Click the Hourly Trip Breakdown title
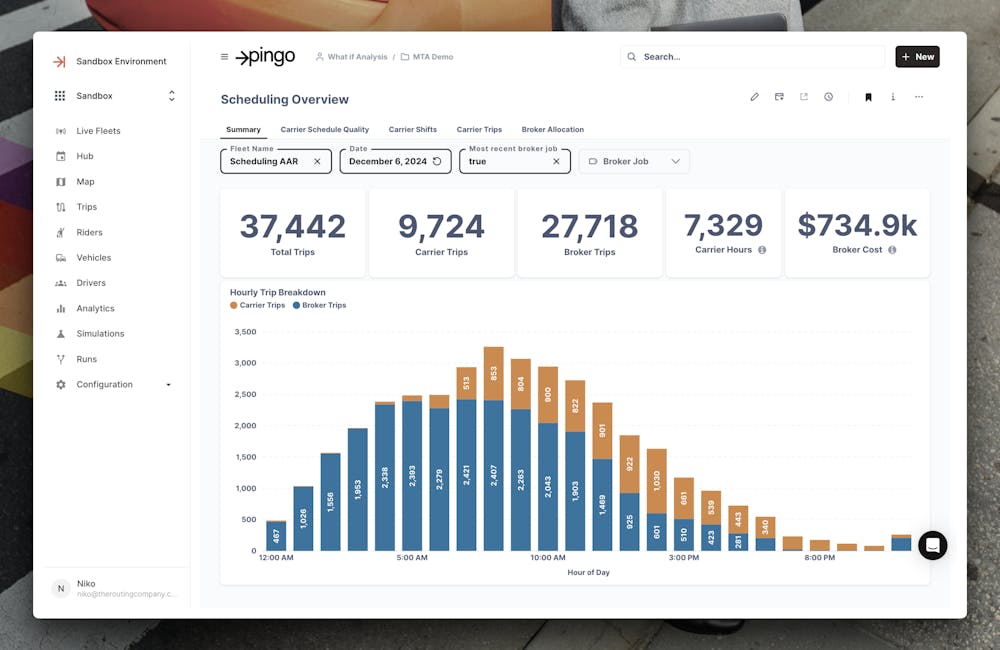 pyautogui.click(x=277, y=292)
